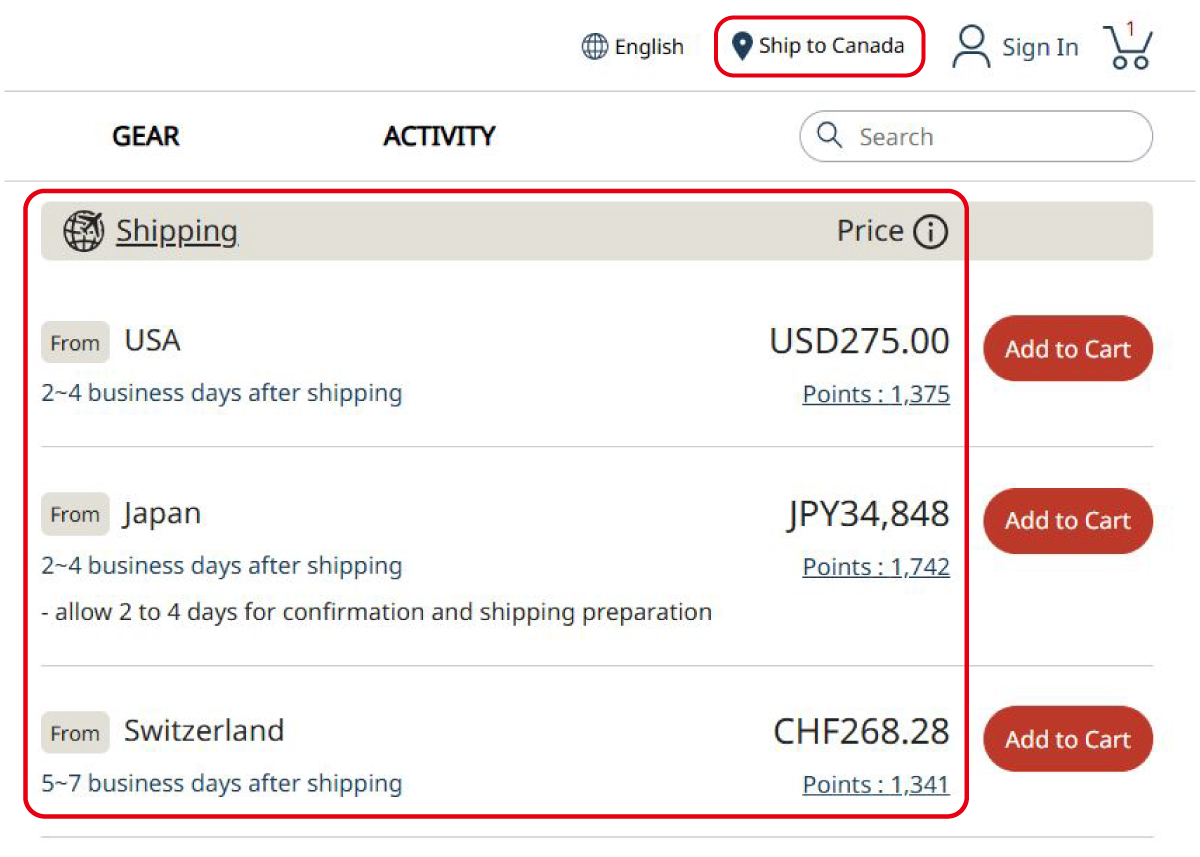Open the GEAR menu

[x=146, y=136]
